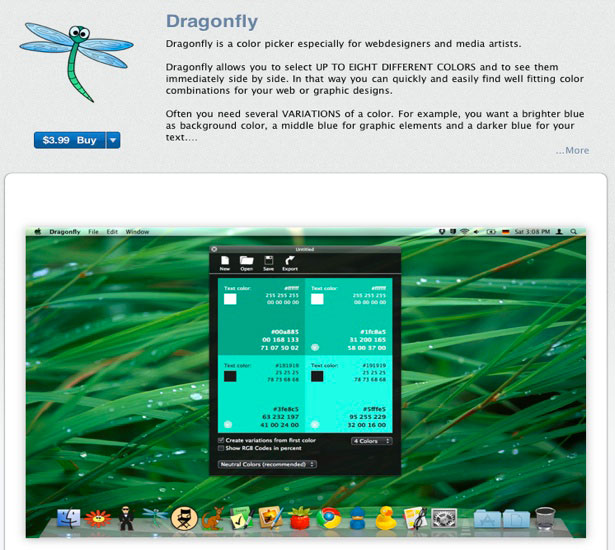The height and width of the screenshot is (550, 615).
Task: Click the kangaroo icon in dock
Action: [x=213, y=519]
